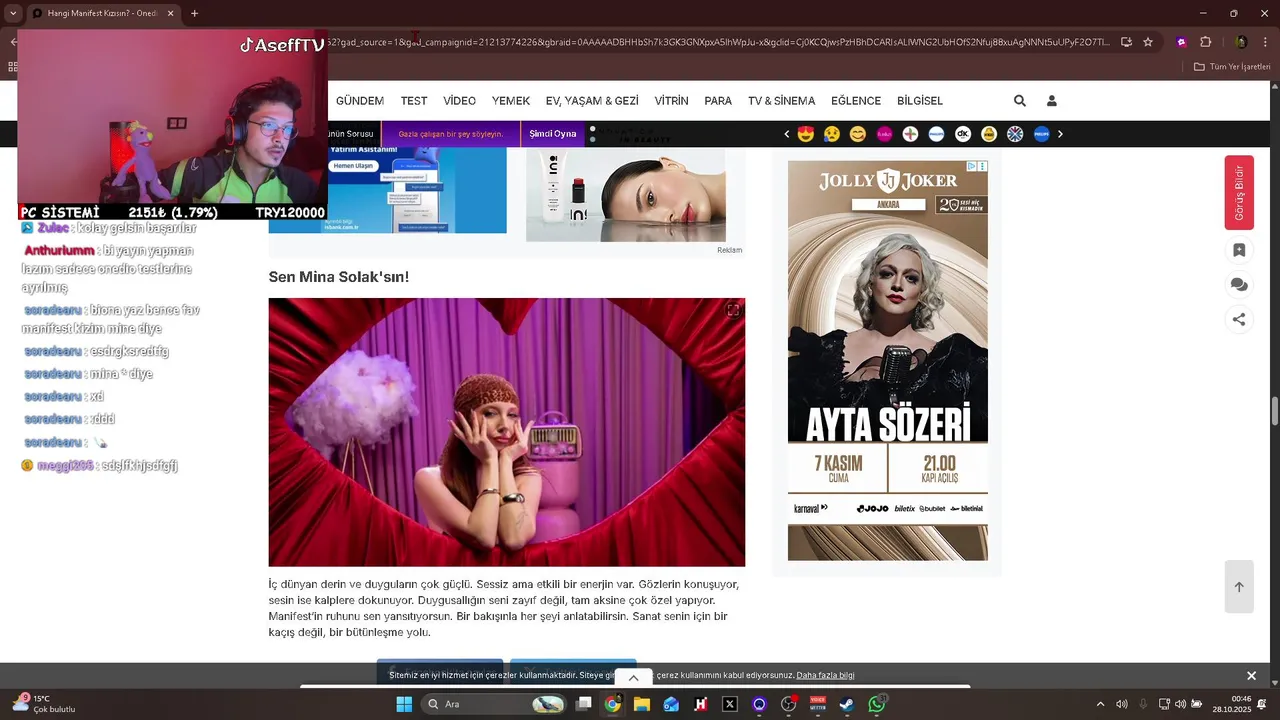Open Chrome extensions puzzle icon
The width and height of the screenshot is (1280, 720).
pyautogui.click(x=1206, y=42)
